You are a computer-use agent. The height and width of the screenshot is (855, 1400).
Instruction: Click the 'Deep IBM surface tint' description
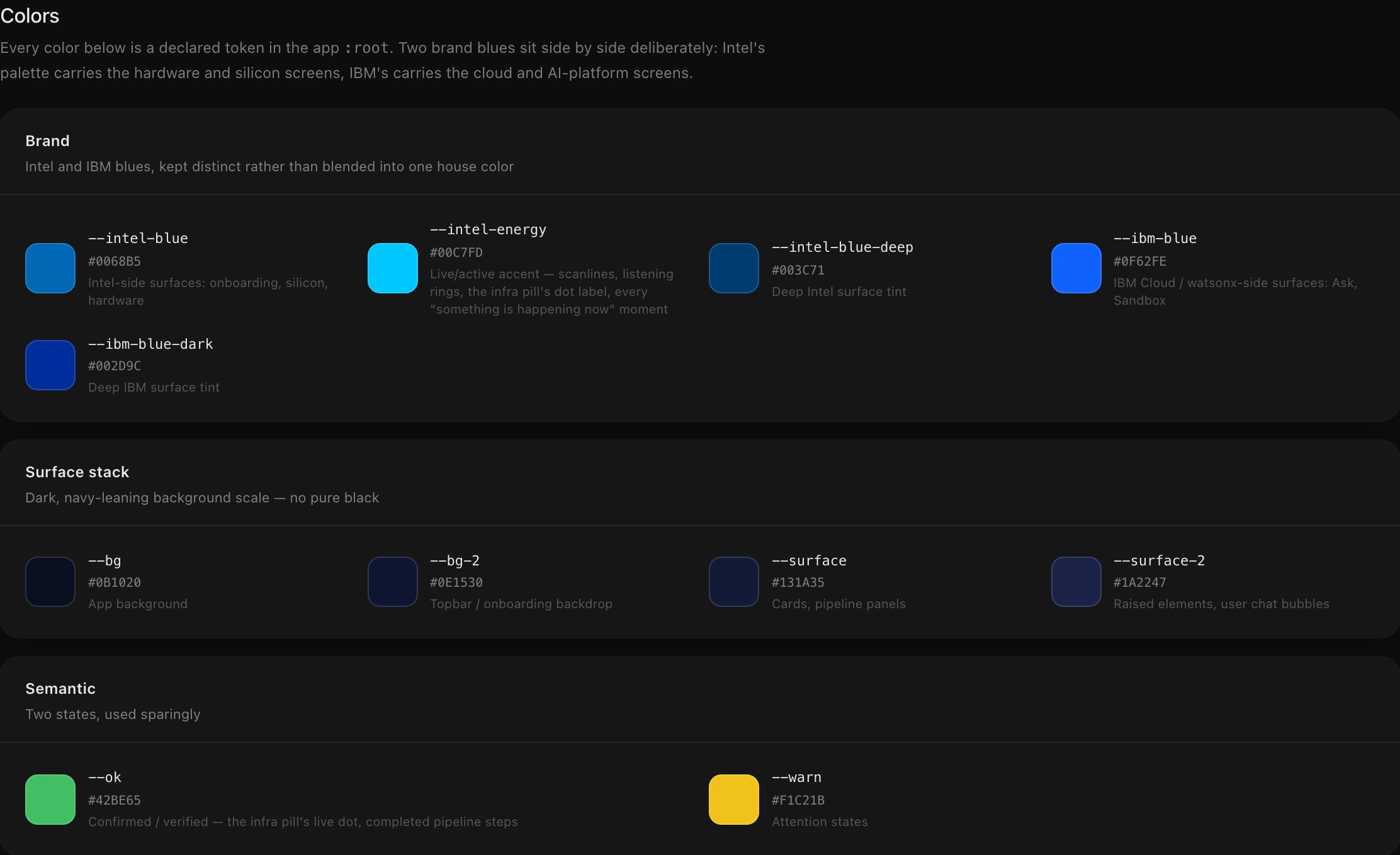[154, 387]
